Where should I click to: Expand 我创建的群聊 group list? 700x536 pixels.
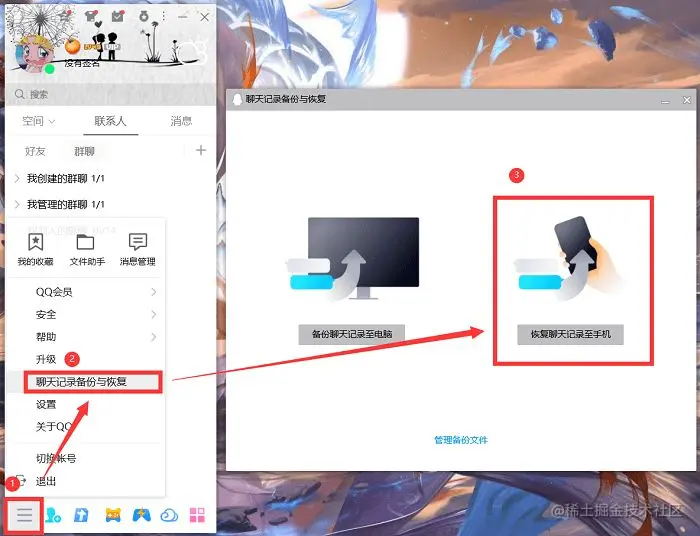[x=17, y=179]
